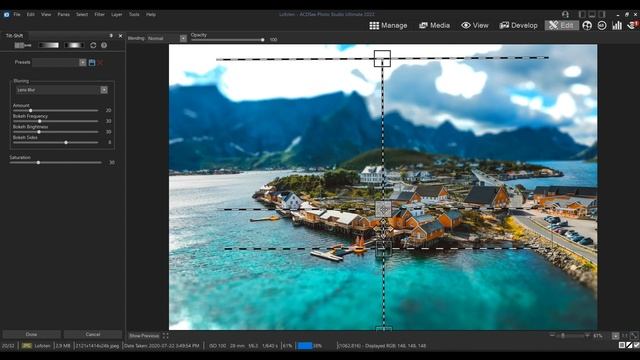Click the top tilt-shift square handle

point(382,59)
